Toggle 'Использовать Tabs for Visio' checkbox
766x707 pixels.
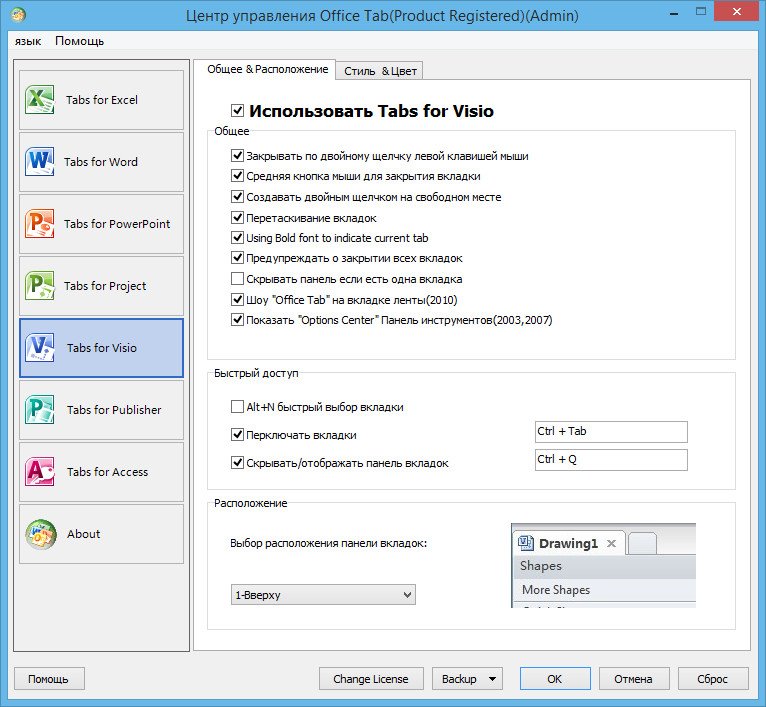[x=237, y=110]
